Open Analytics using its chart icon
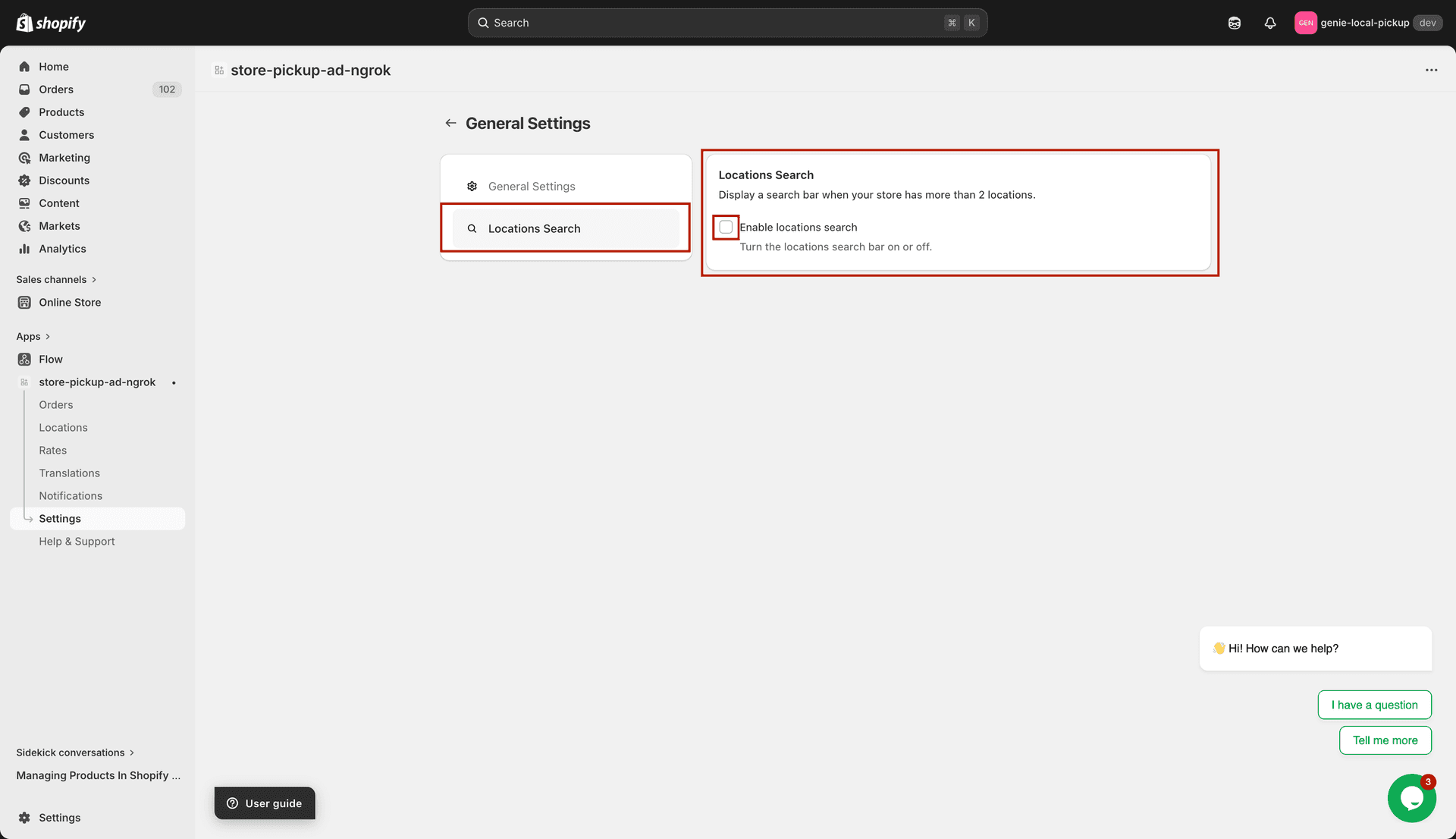 tap(25, 248)
